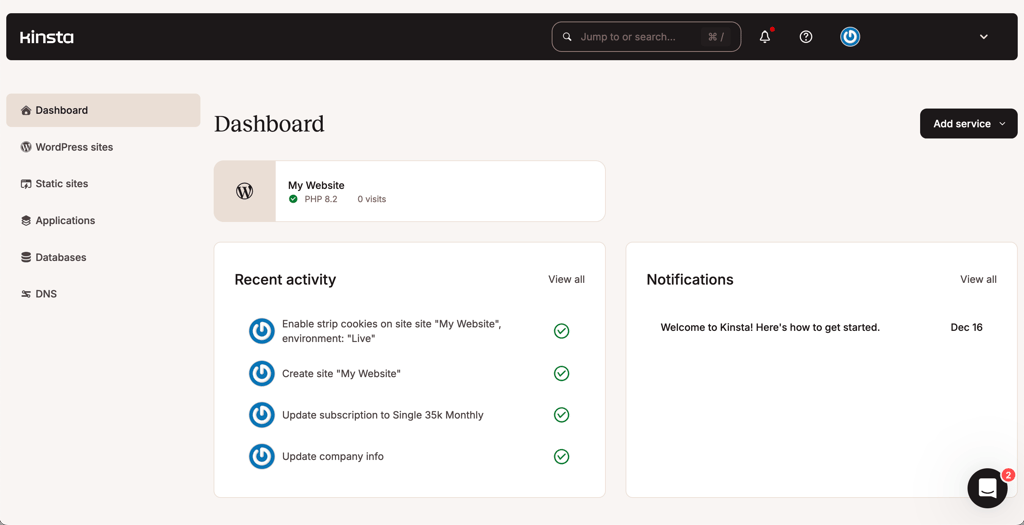The width and height of the screenshot is (1024, 525).
Task: Open the chat support bubble
Action: point(987,488)
